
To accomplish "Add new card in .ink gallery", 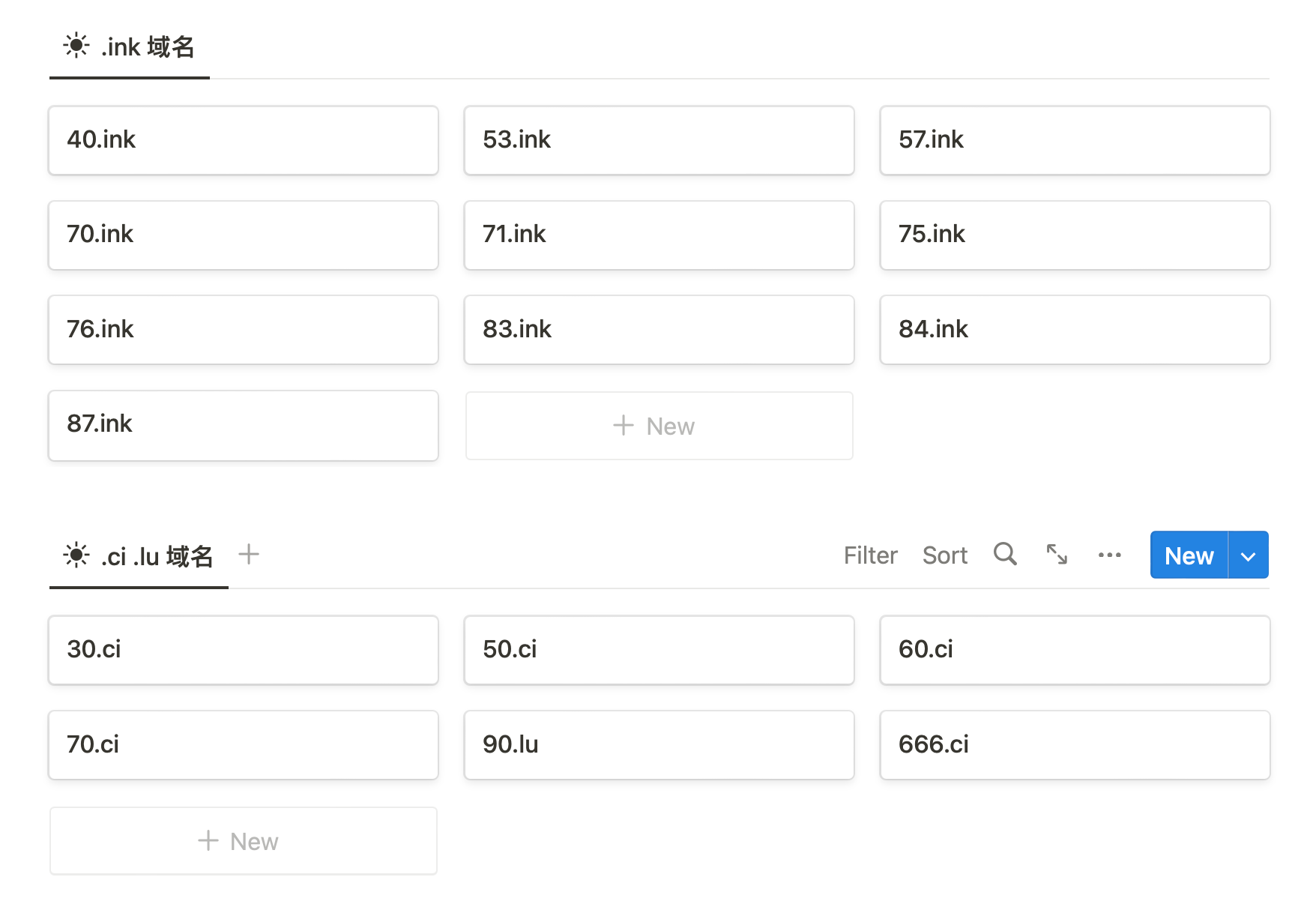I will point(659,426).
